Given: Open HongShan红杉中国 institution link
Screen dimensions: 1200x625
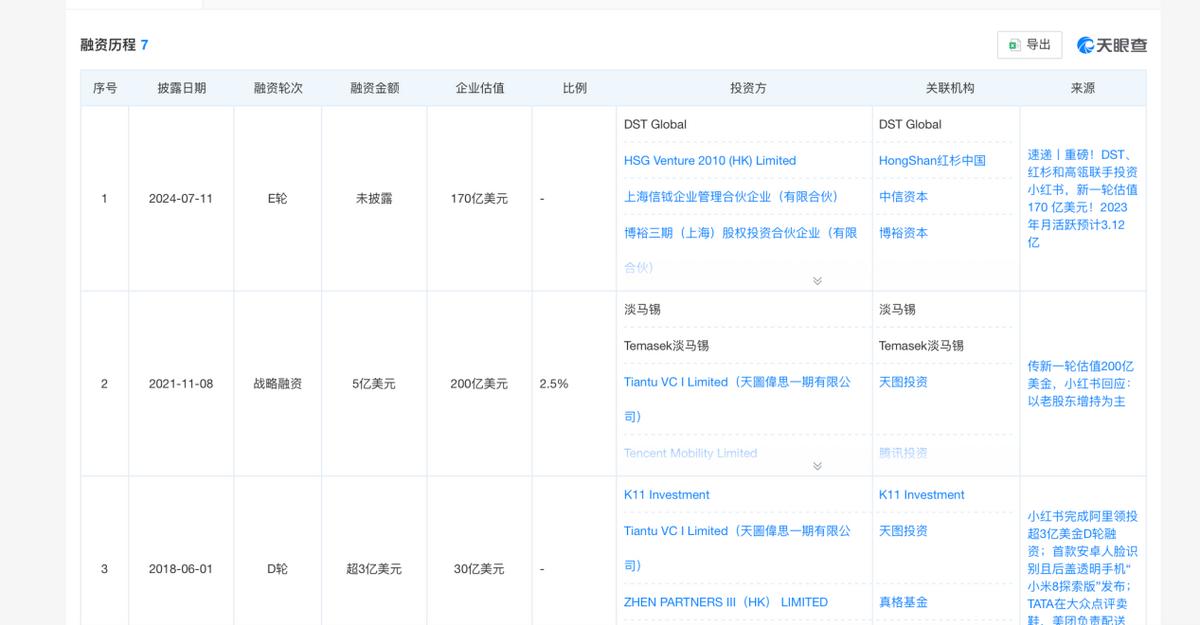Looking at the screenshot, I should tap(932, 160).
